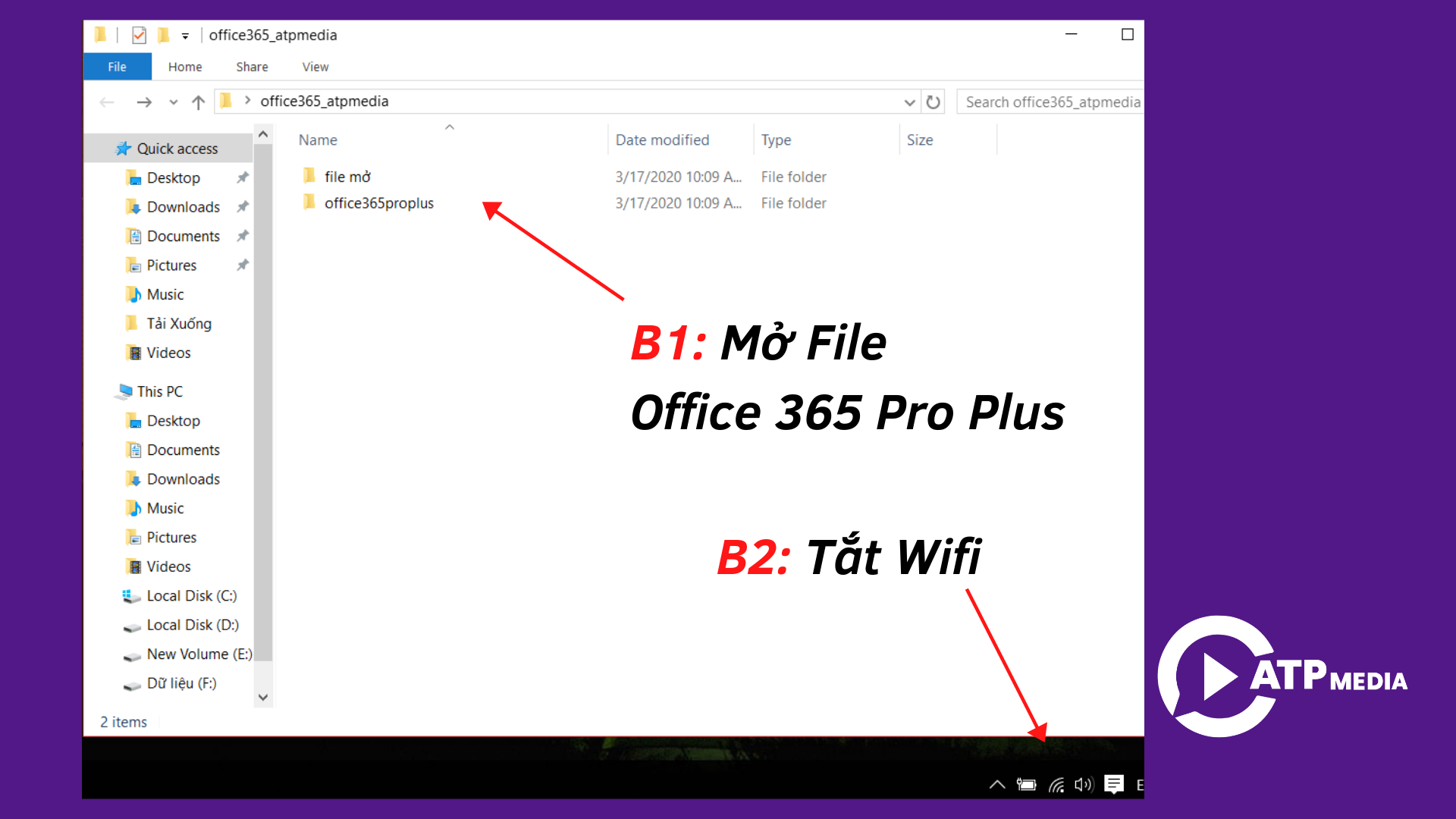Minimize the File Explorer window
The width and height of the screenshot is (1456, 819).
click(x=1072, y=34)
